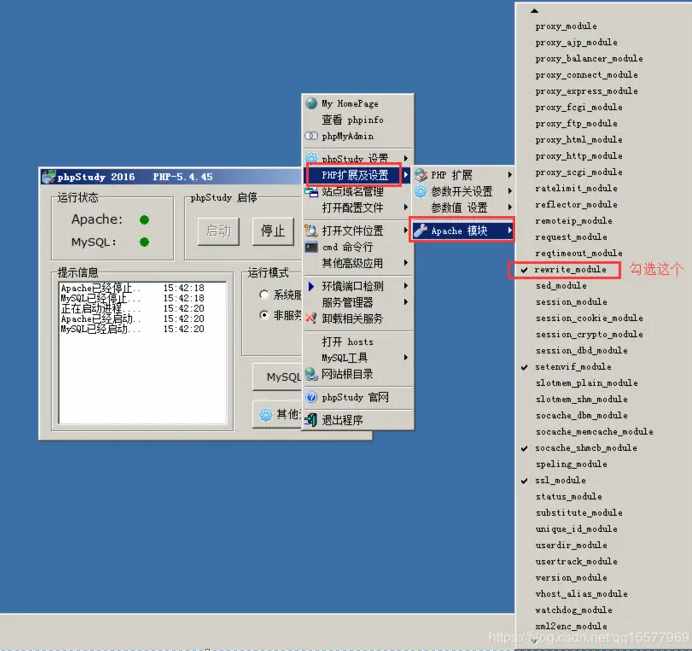Click scroll-up arrow atop module list
692x651 pixels.
coord(534,11)
